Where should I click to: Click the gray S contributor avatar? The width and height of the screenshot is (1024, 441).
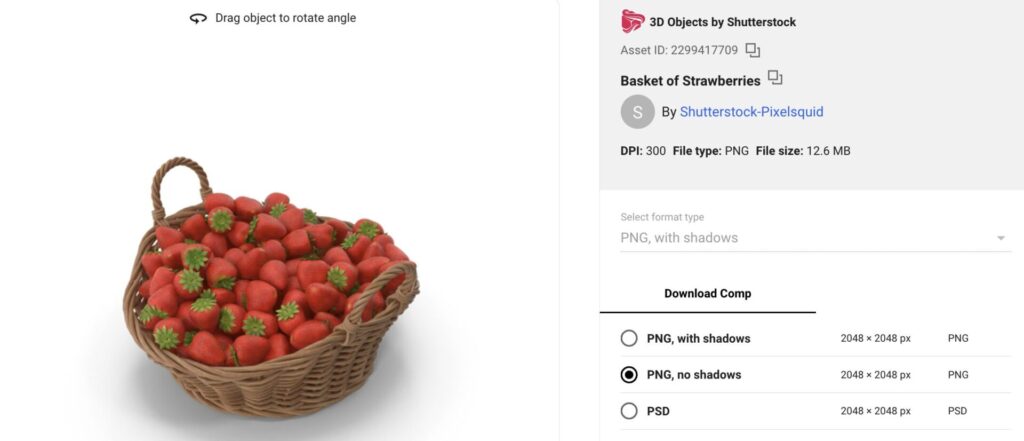click(638, 112)
